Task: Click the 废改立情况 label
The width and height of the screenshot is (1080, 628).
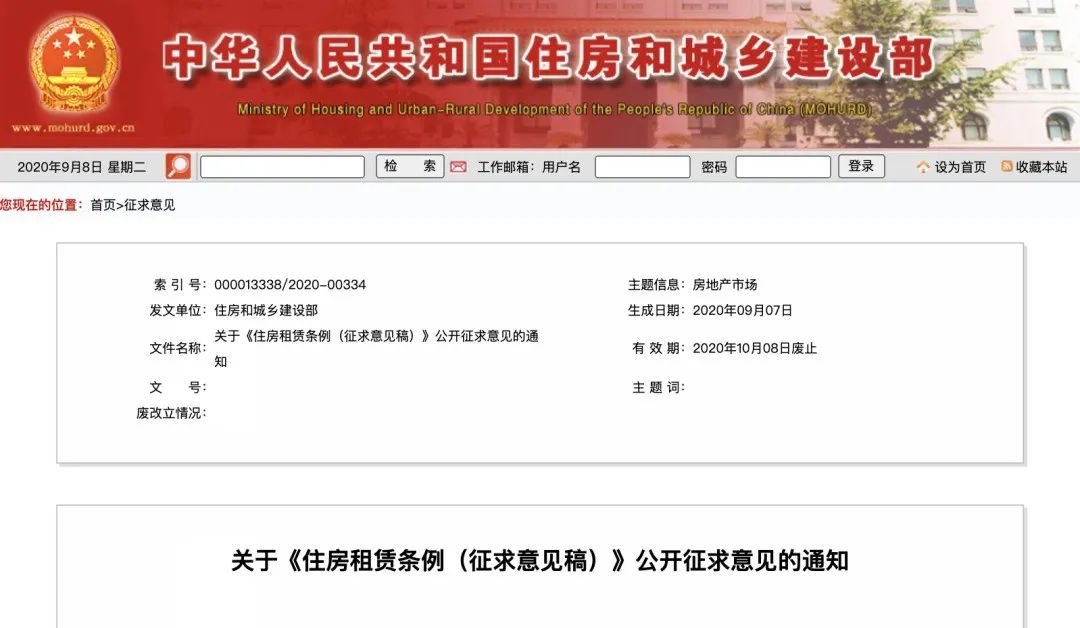Action: [171, 412]
